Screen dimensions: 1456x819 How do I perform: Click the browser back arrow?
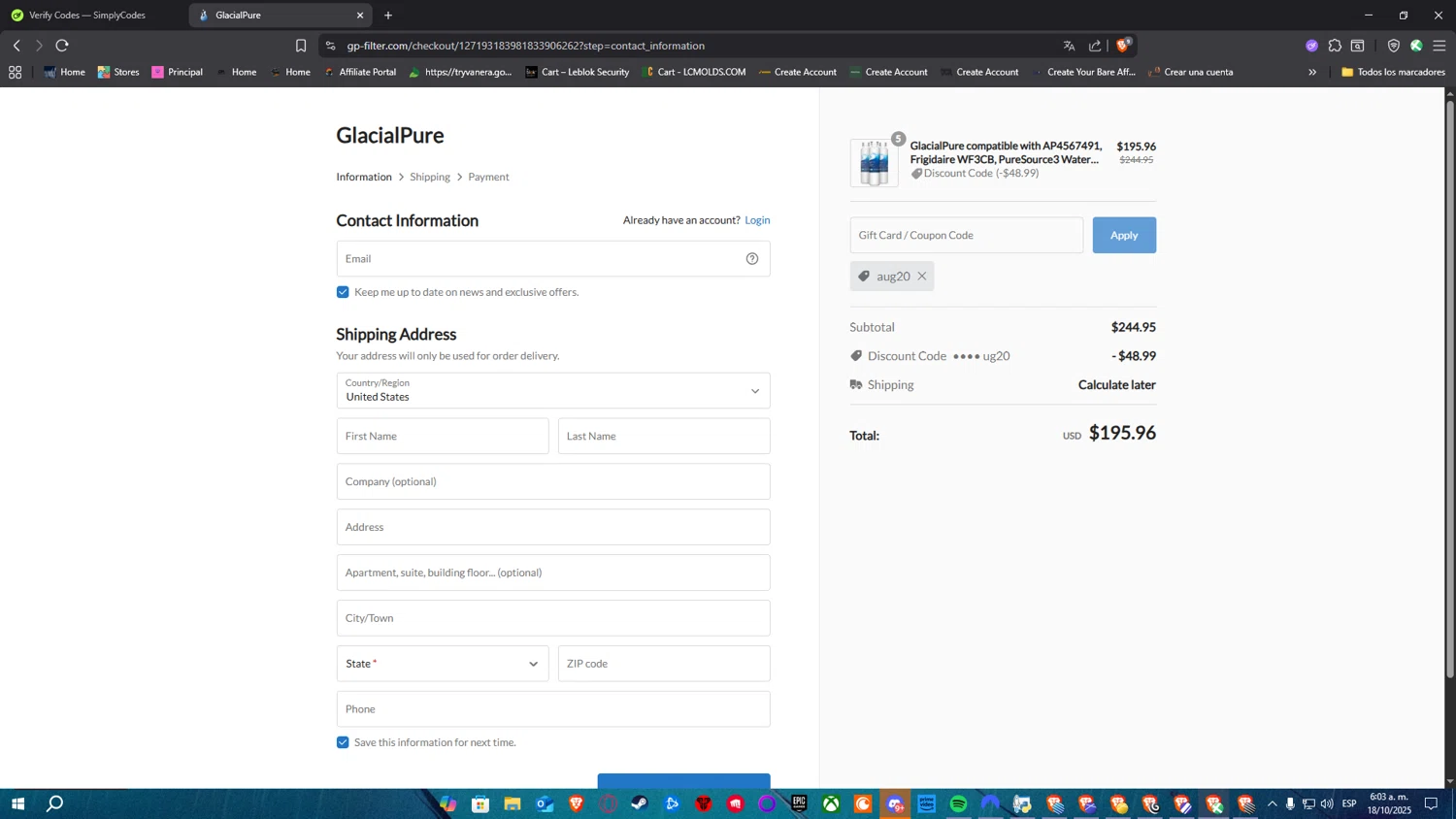[17, 46]
